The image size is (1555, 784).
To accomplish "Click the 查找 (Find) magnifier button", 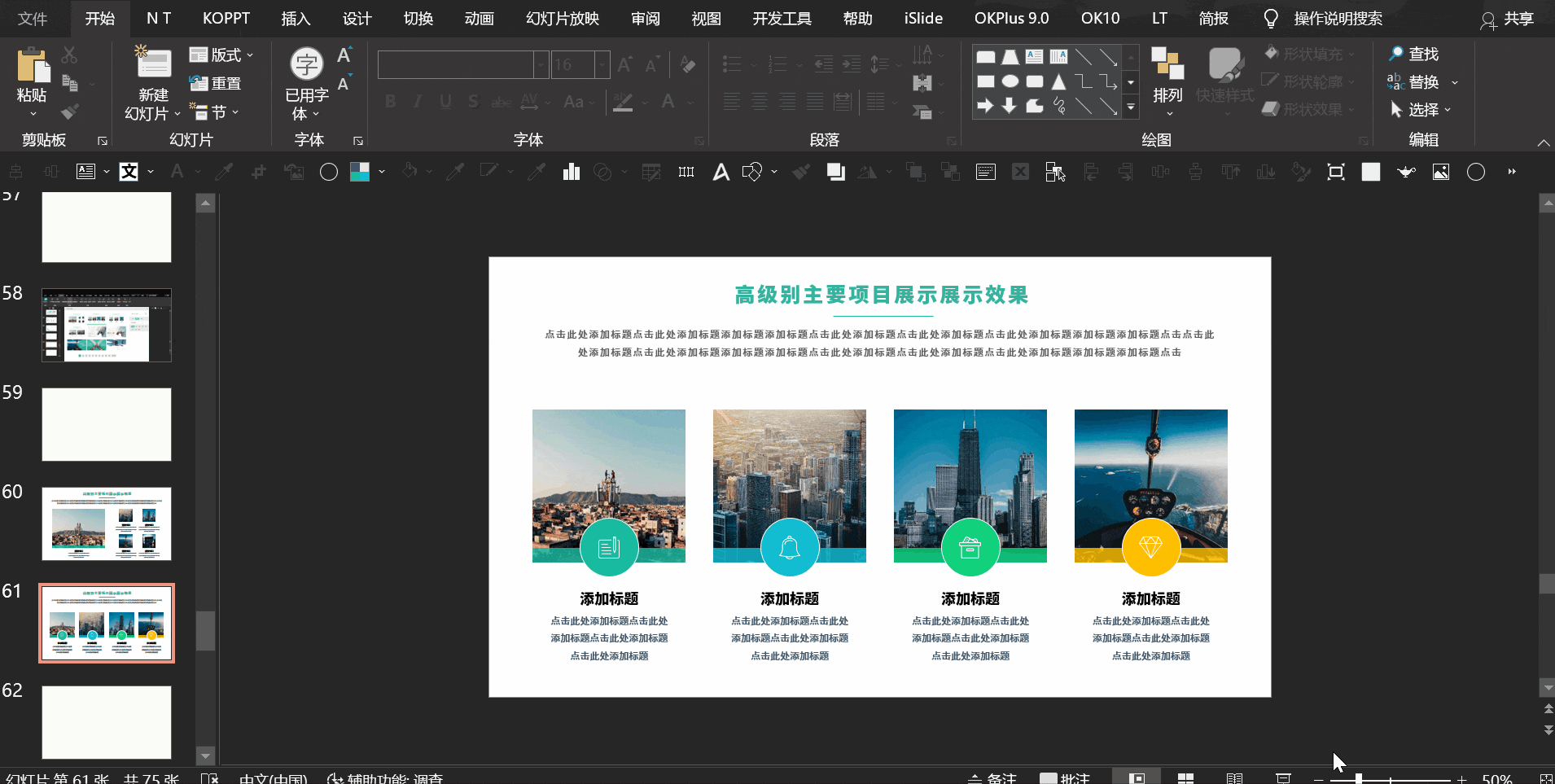I will [x=1414, y=54].
